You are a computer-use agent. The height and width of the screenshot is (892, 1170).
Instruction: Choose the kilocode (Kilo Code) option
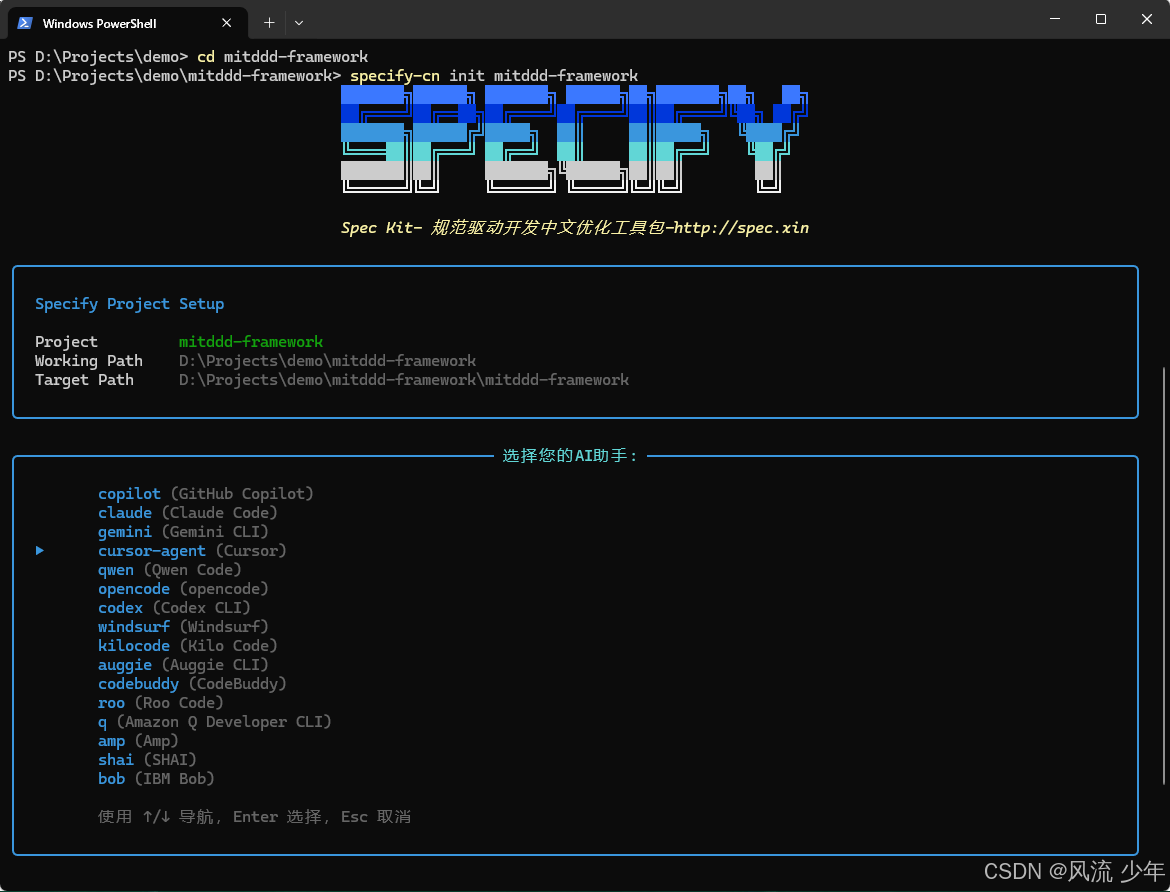187,646
